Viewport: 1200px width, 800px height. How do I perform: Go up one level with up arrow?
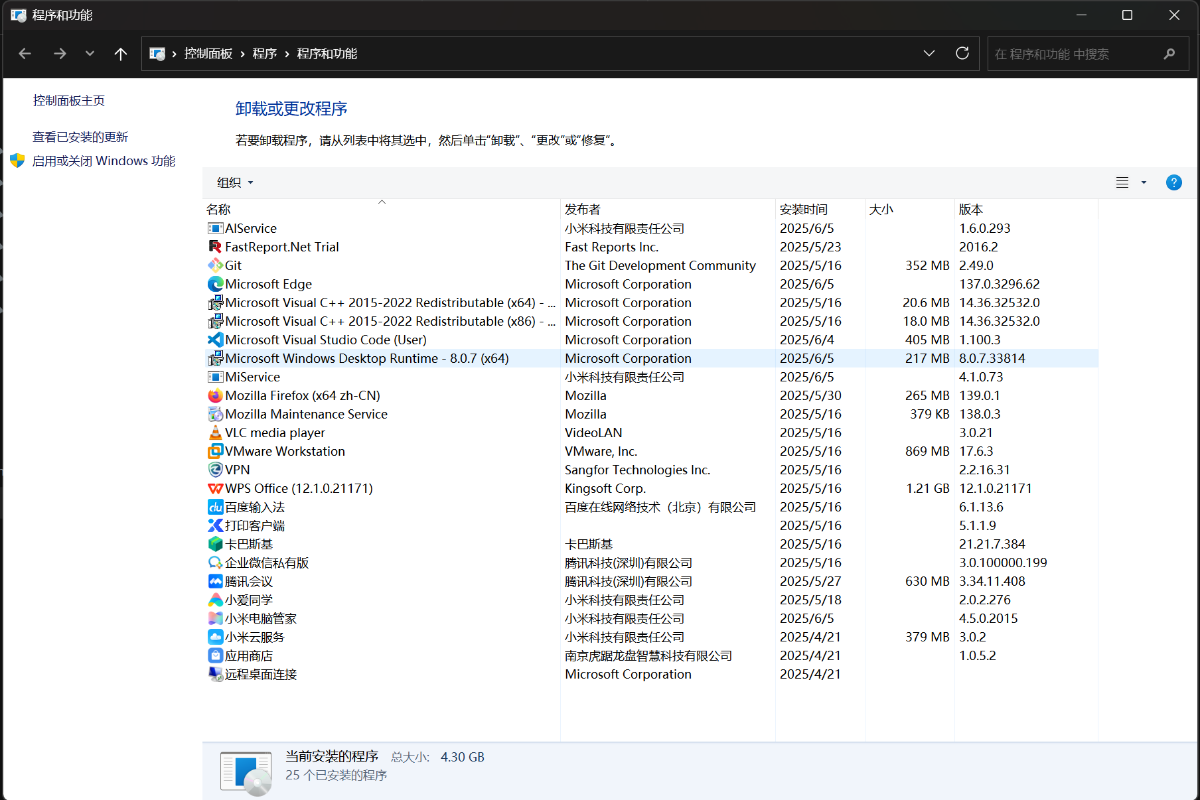(x=121, y=54)
